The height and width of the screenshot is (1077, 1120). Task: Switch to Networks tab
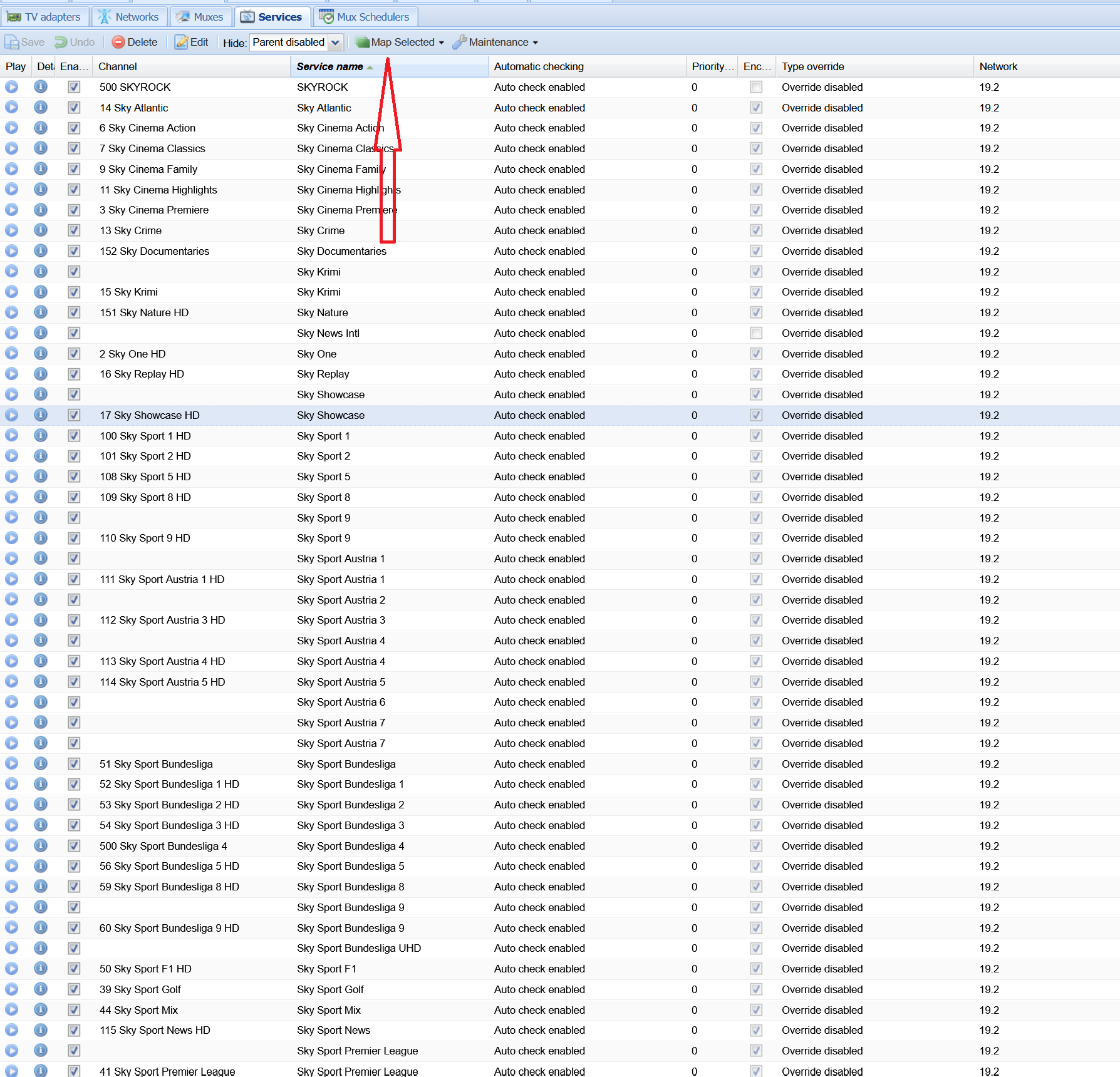(130, 17)
